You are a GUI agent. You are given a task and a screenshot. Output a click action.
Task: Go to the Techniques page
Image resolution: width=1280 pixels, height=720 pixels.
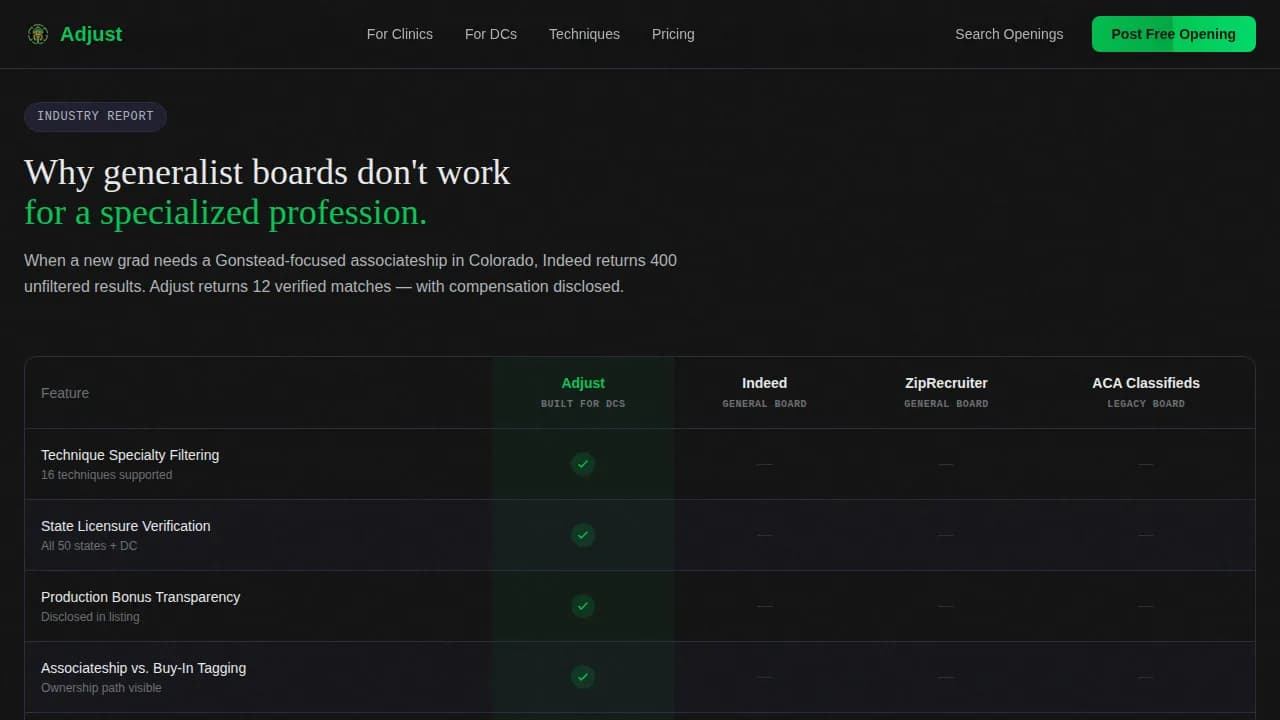point(584,34)
